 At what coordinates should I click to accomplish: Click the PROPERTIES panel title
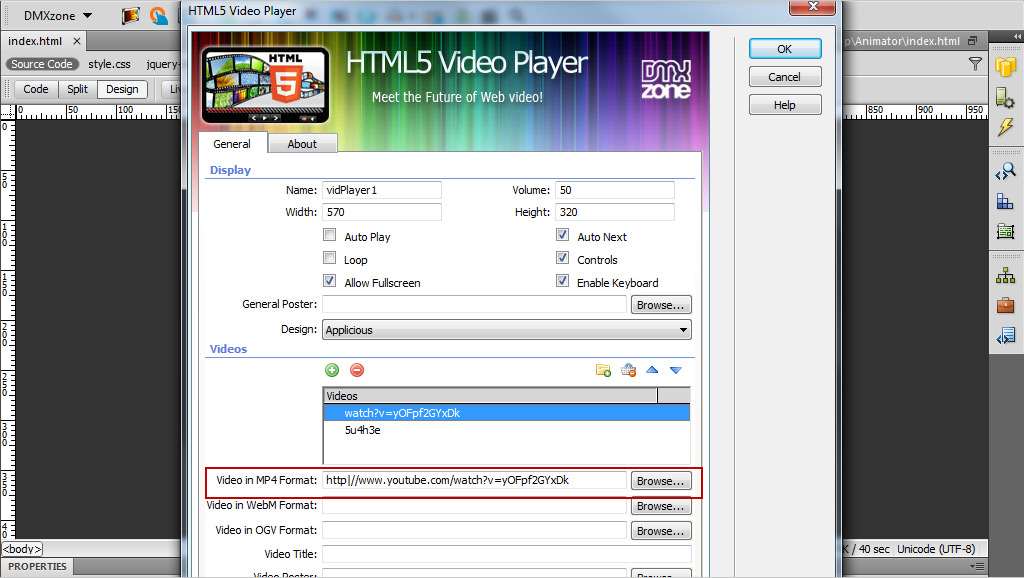click(x=37, y=567)
